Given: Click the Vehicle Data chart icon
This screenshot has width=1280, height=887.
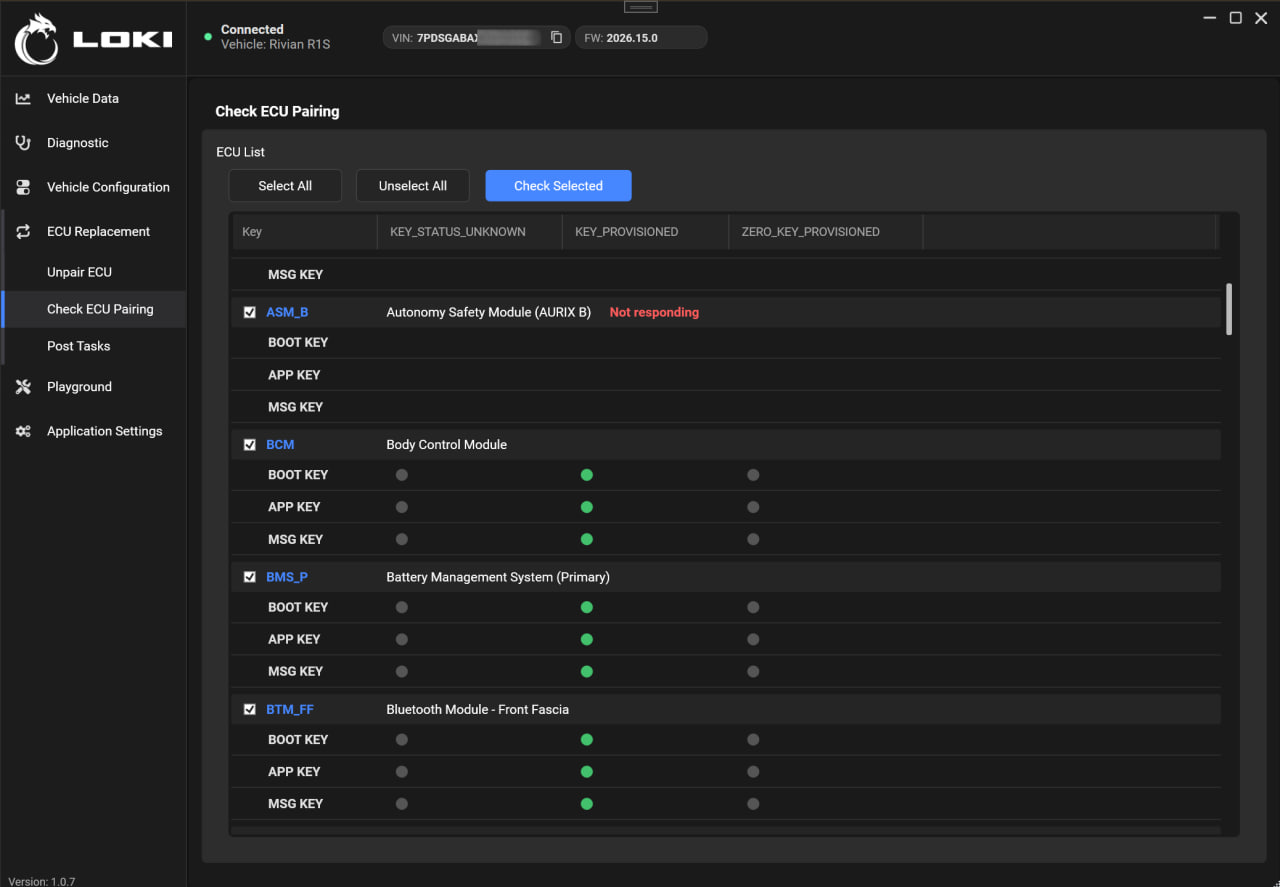Looking at the screenshot, I should tap(23, 98).
